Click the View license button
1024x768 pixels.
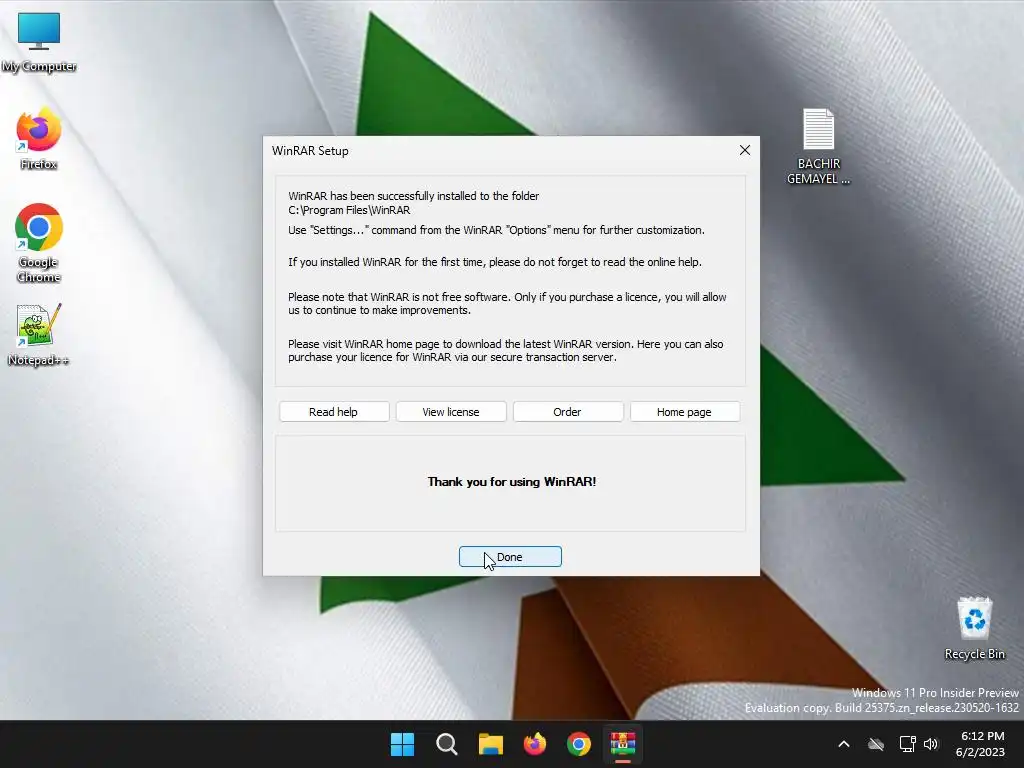(x=451, y=412)
